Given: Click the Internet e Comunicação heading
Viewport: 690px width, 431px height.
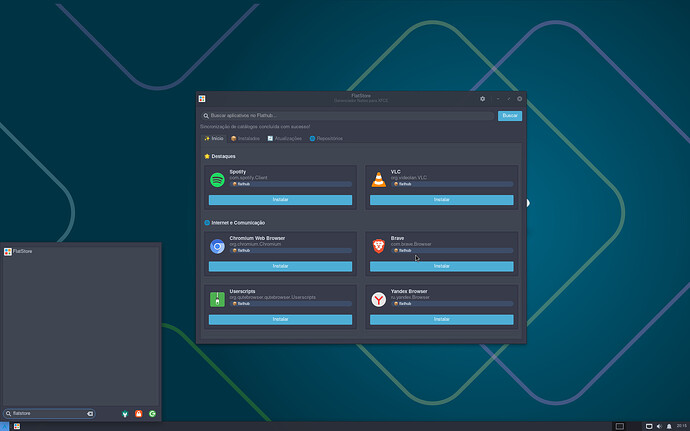Looking at the screenshot, I should (x=235, y=223).
